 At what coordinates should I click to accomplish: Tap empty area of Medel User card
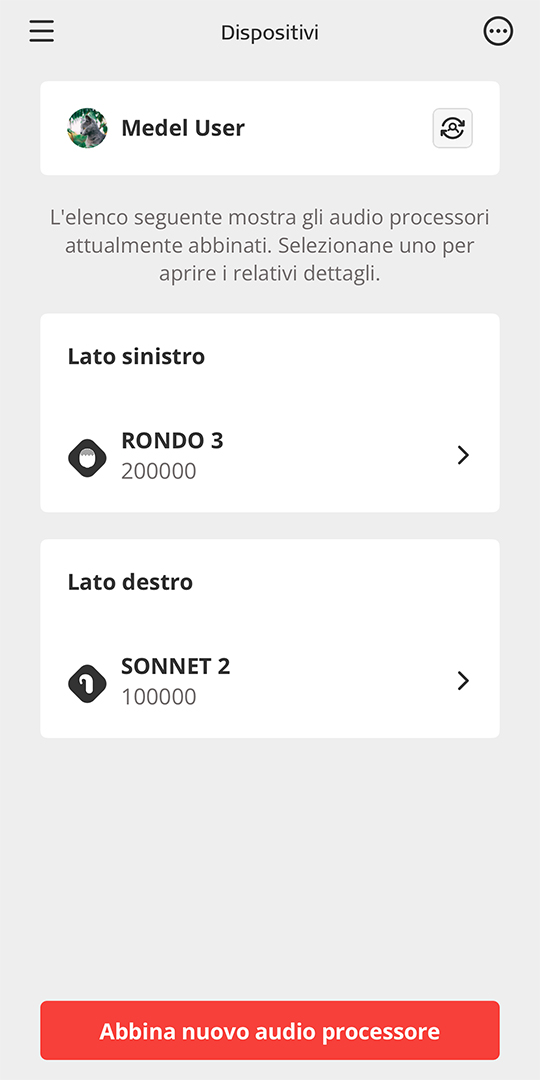tap(338, 128)
